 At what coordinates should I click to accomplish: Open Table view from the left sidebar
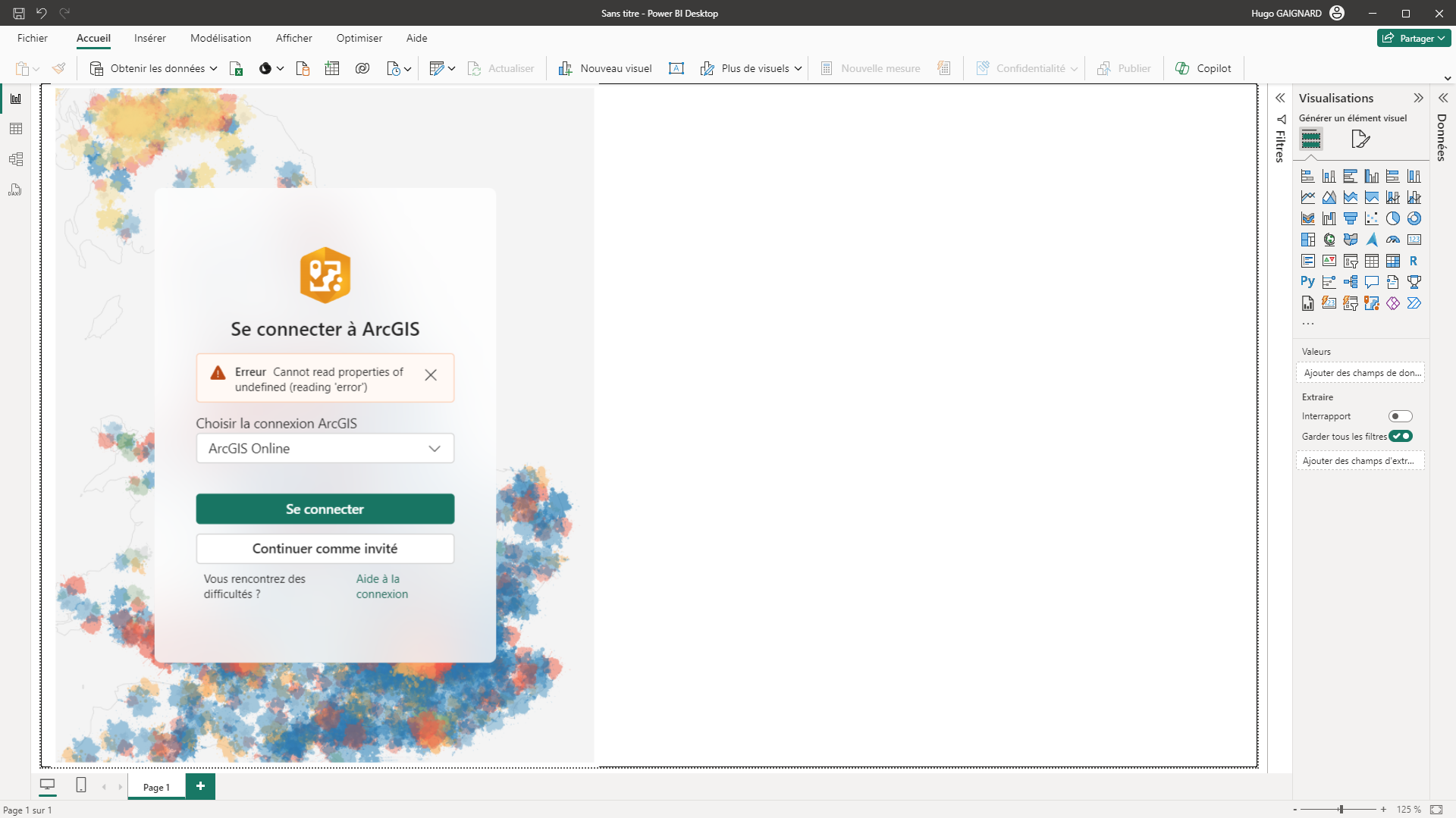click(15, 129)
